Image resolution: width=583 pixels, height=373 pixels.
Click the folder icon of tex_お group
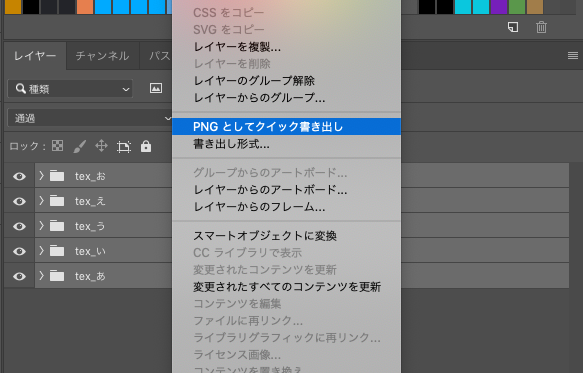(x=57, y=176)
